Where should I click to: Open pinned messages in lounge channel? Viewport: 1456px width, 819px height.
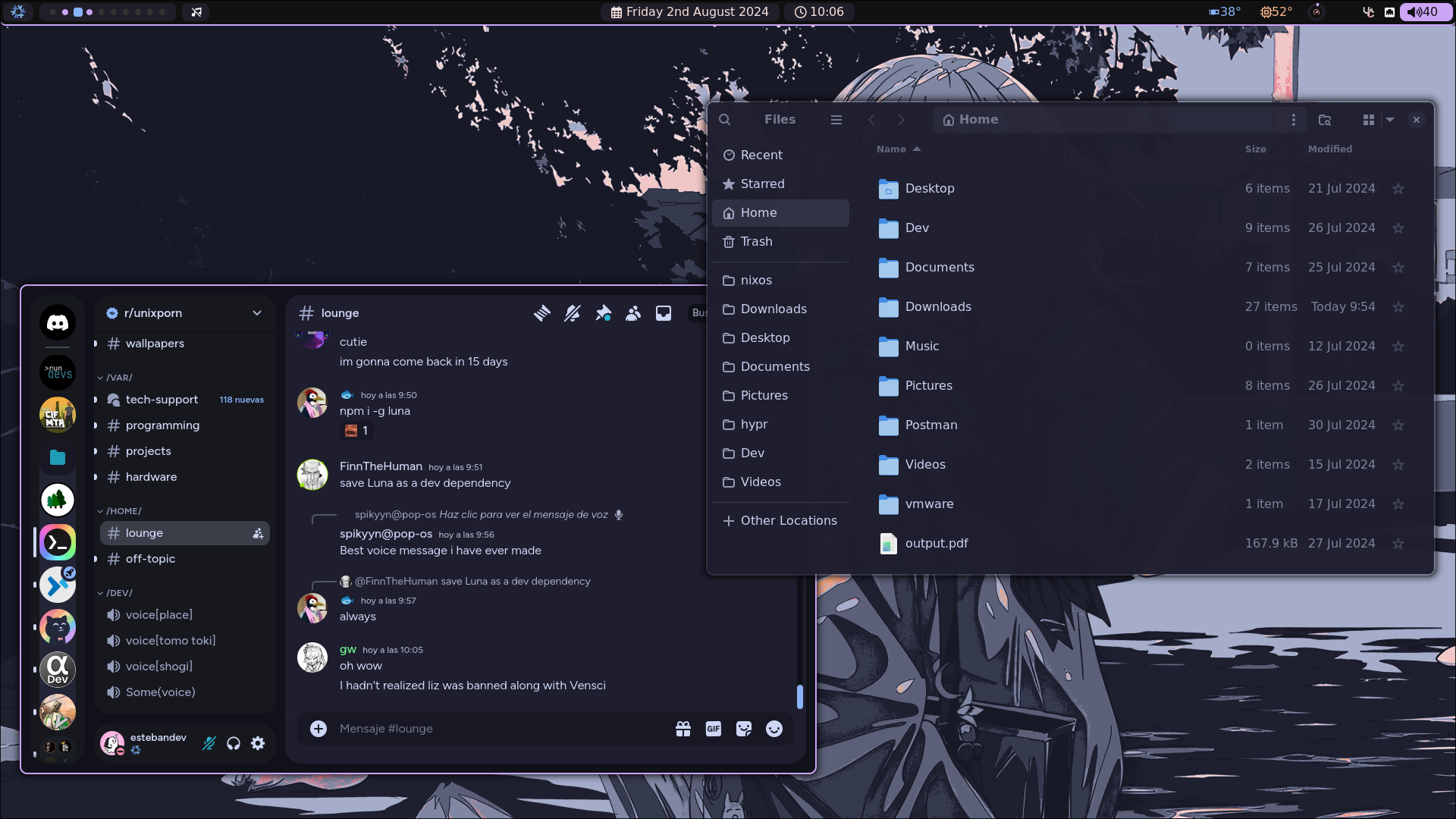[x=603, y=313]
